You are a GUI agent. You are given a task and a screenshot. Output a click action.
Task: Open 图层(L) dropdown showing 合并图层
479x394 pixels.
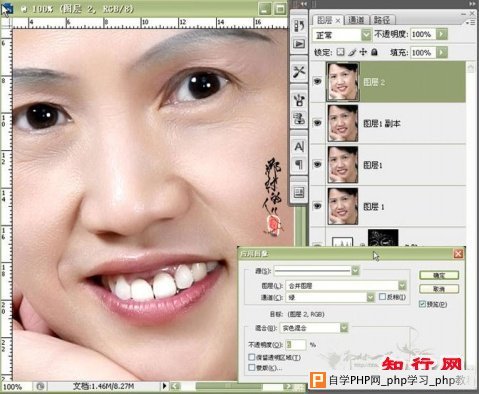[402, 286]
